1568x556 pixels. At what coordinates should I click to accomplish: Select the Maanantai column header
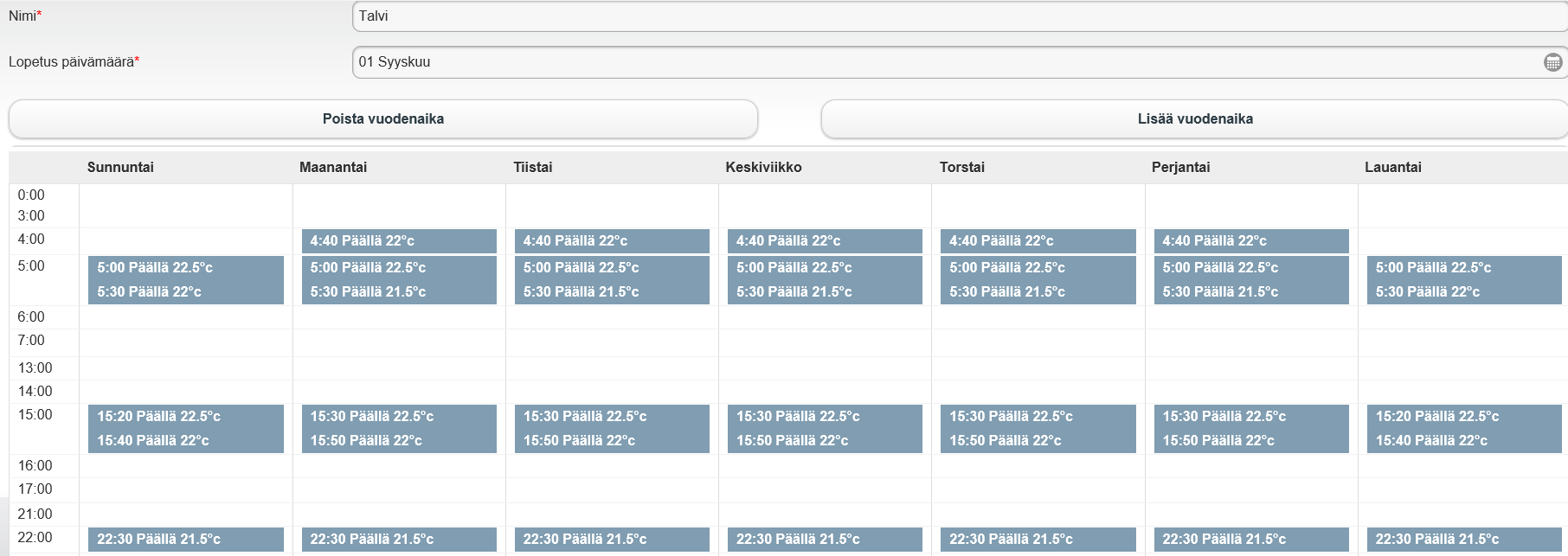click(333, 167)
